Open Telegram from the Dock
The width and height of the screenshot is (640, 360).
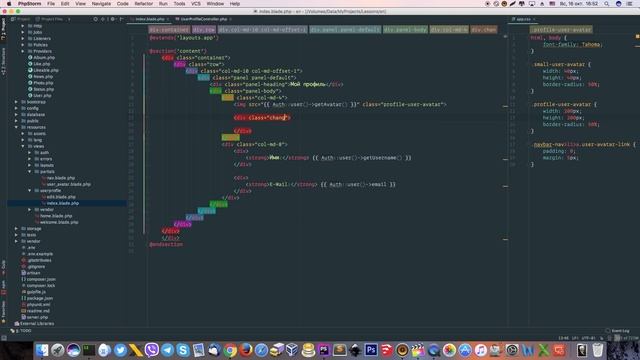click(167, 350)
